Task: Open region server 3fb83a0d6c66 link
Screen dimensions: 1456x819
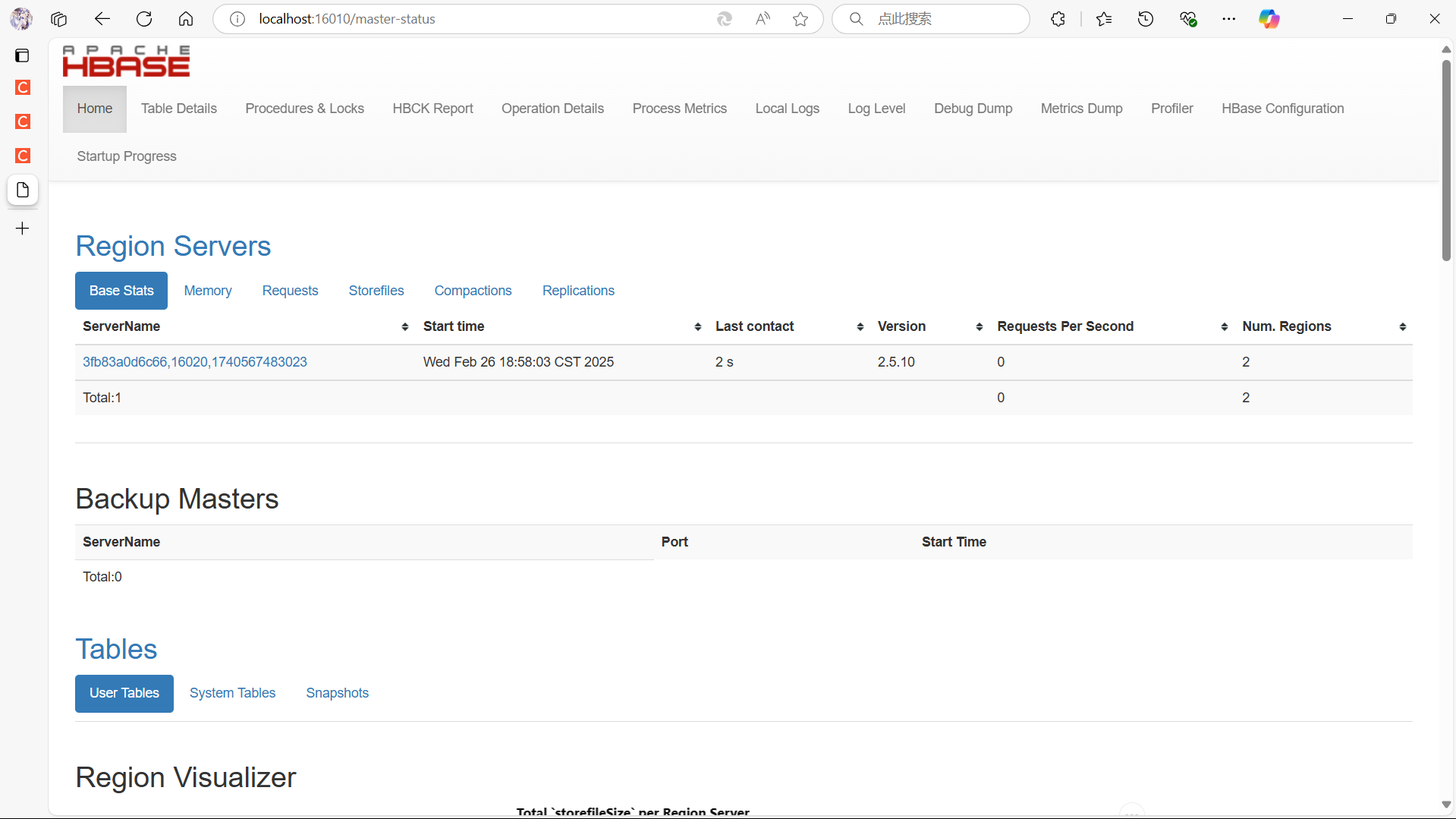Action: 195,362
